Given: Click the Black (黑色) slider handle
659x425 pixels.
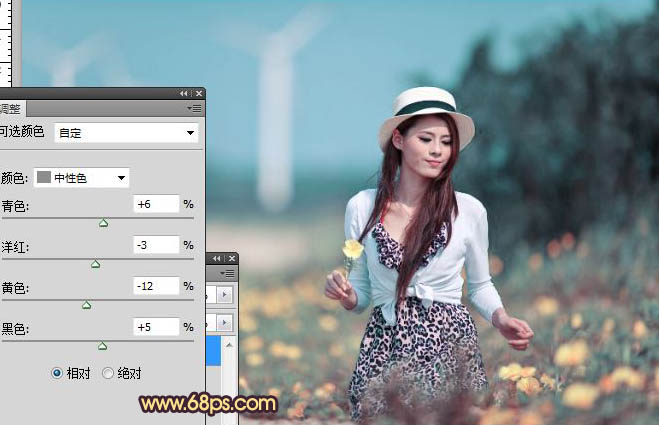Looking at the screenshot, I should click(x=102, y=346).
